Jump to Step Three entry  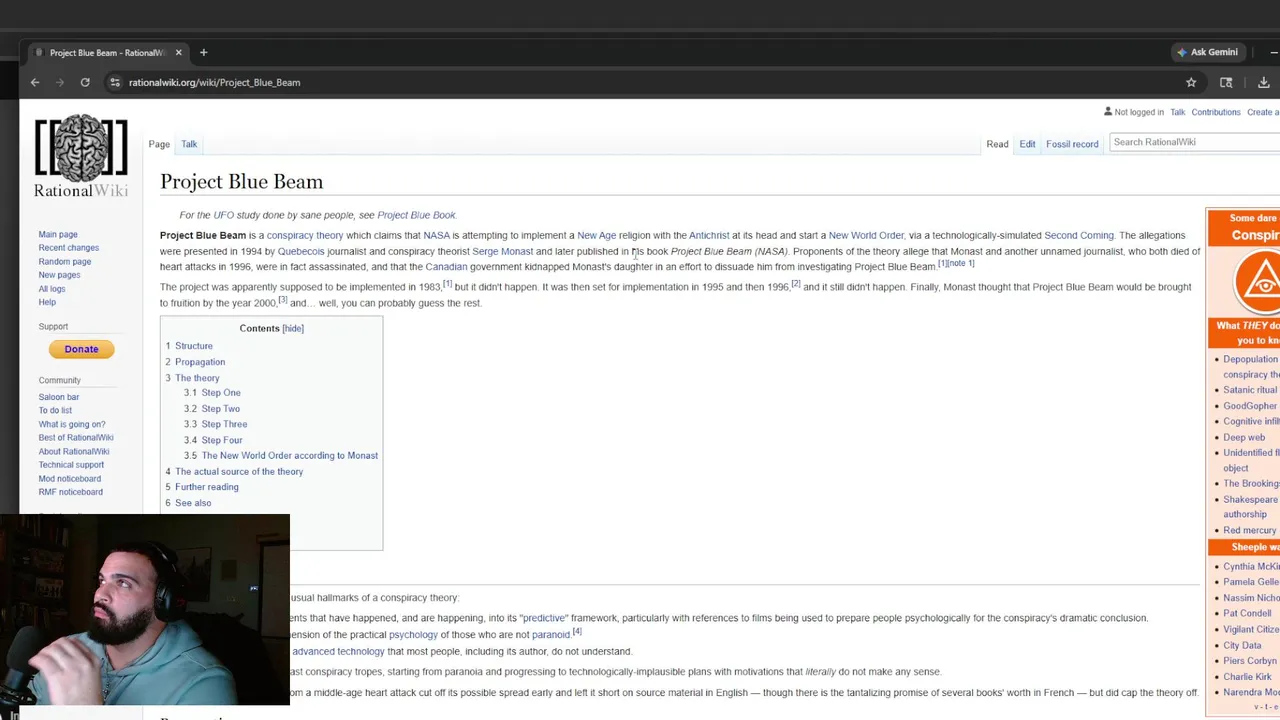[224, 424]
